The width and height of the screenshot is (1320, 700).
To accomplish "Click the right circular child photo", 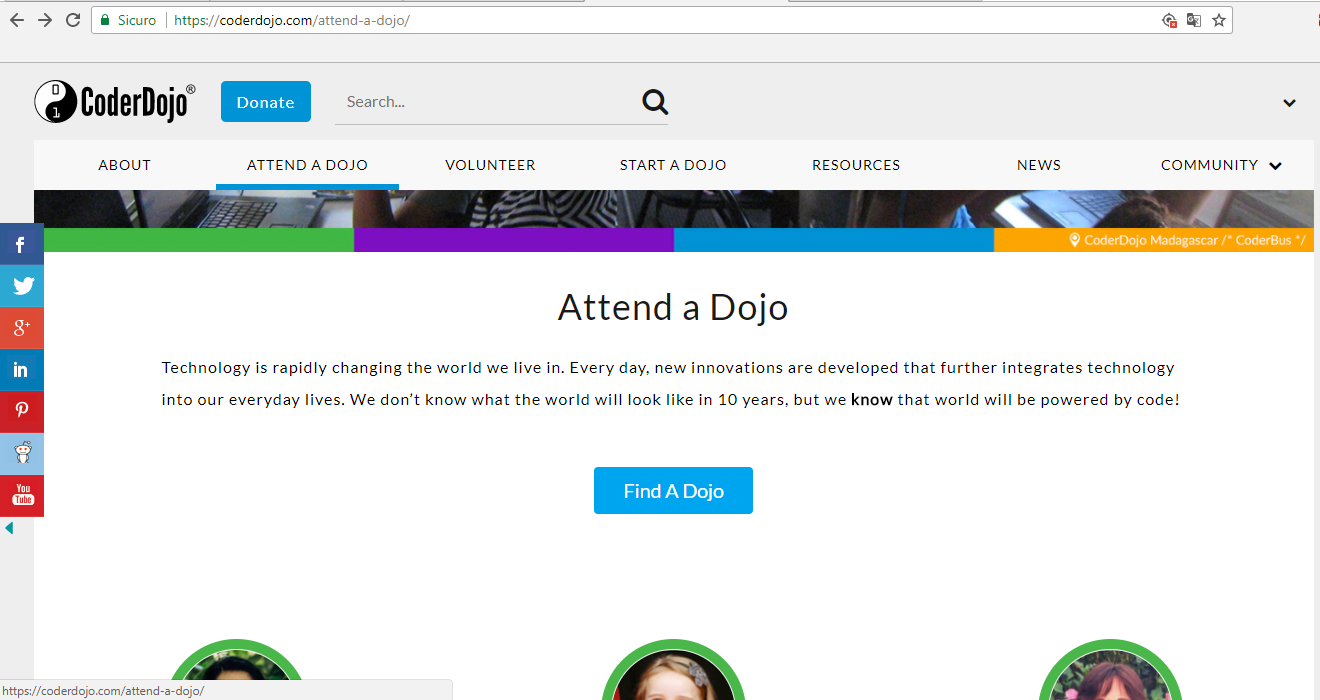I will coord(1111,669).
